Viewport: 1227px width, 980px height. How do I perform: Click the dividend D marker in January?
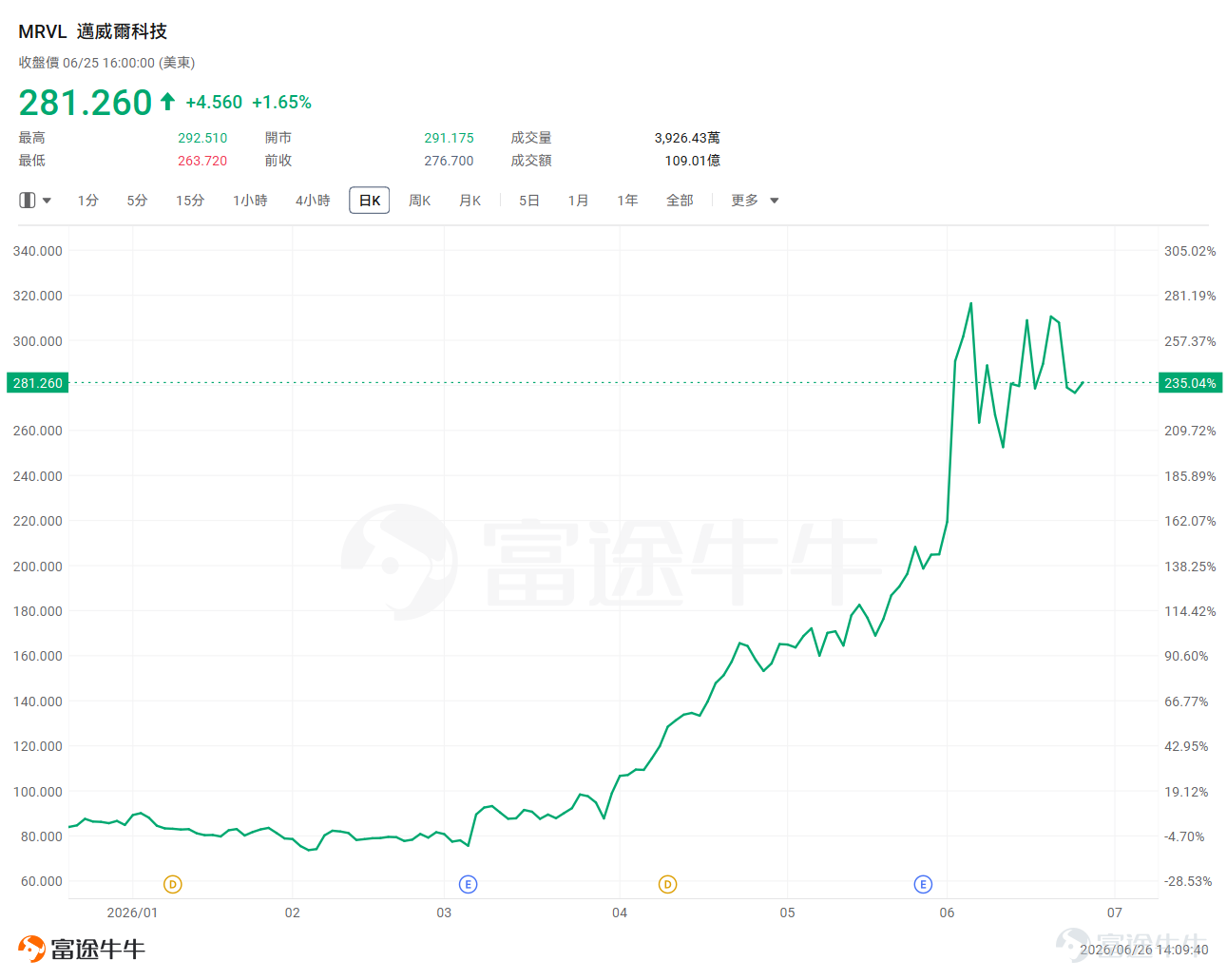click(172, 884)
